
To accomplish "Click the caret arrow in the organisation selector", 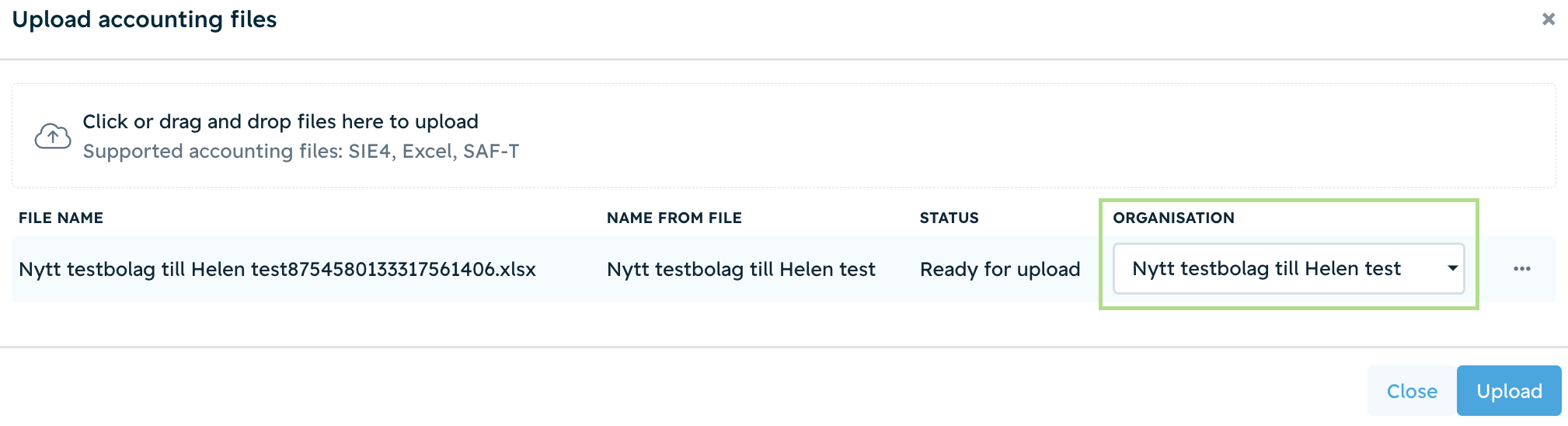I will 1452,268.
